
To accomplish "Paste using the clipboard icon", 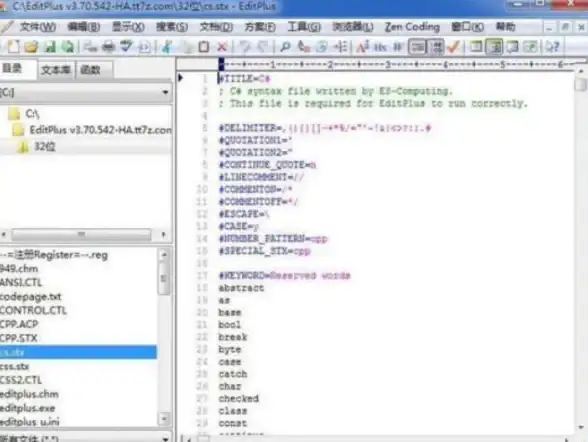I will click(x=204, y=47).
